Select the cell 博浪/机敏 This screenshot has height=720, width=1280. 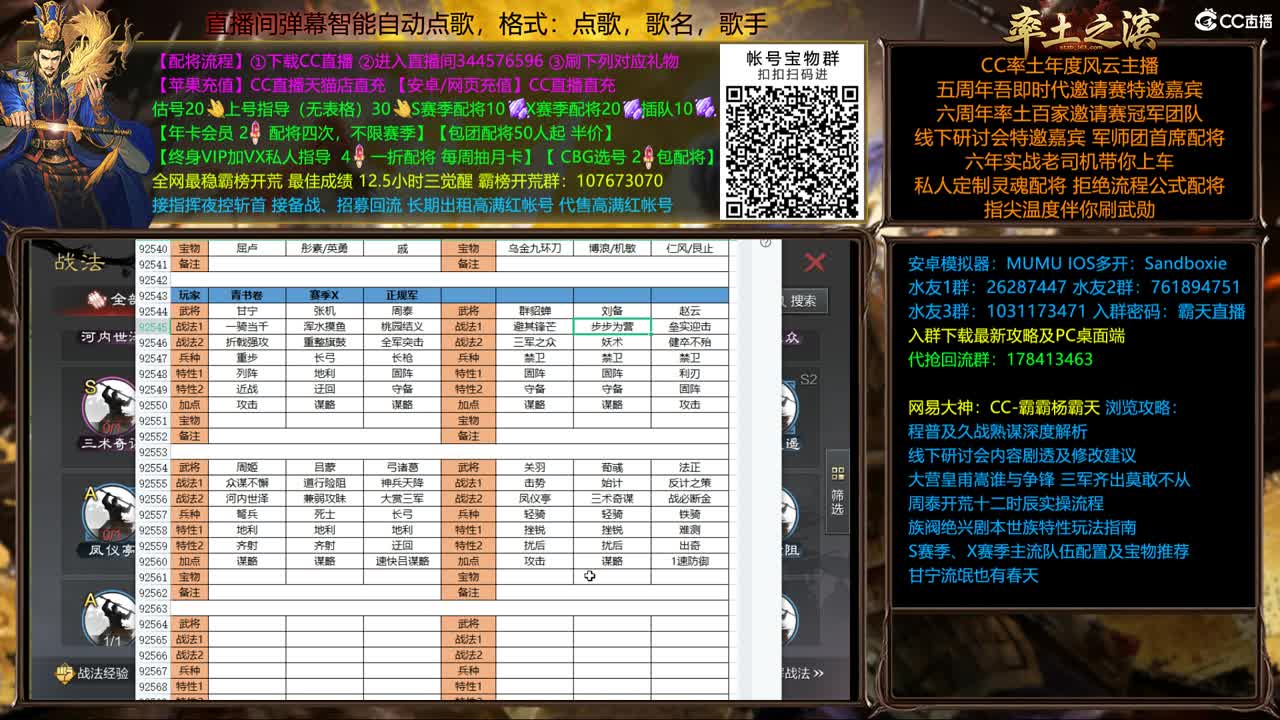pyautogui.click(x=612, y=248)
